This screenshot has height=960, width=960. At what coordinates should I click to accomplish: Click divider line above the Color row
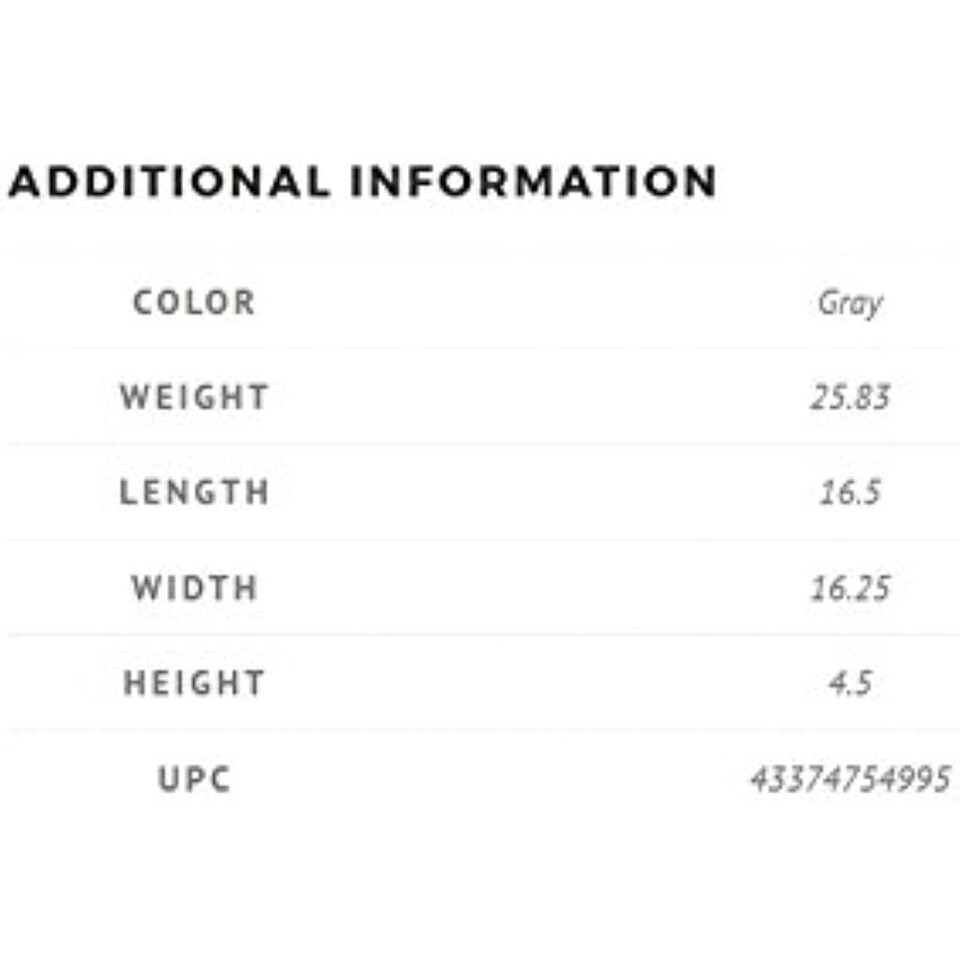click(480, 254)
